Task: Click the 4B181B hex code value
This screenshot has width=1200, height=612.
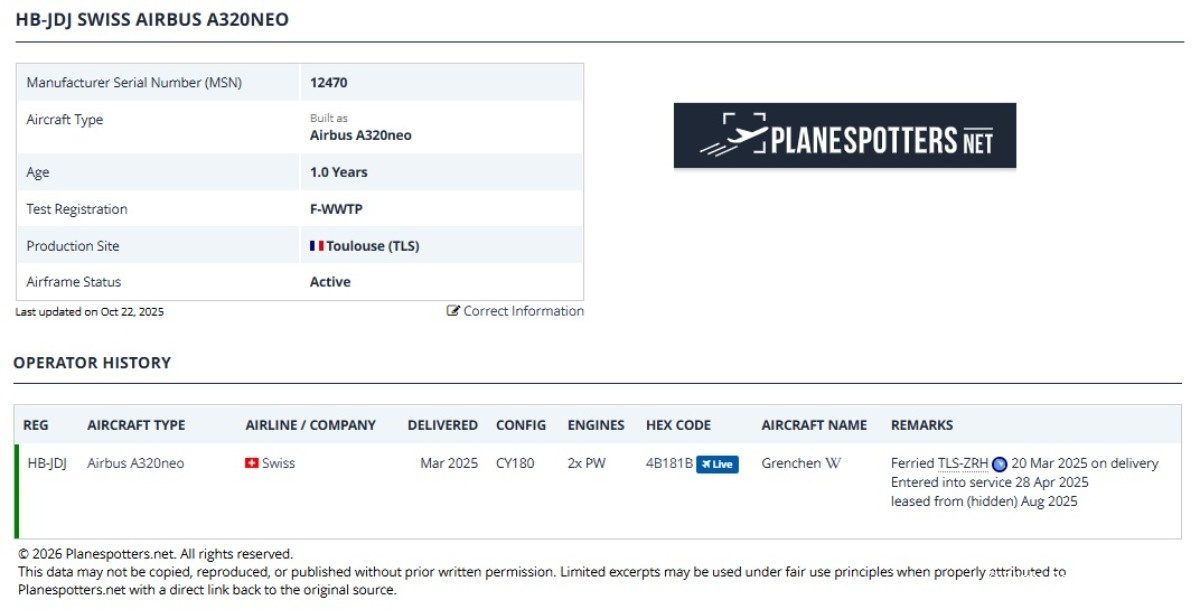Action: pyautogui.click(x=669, y=463)
